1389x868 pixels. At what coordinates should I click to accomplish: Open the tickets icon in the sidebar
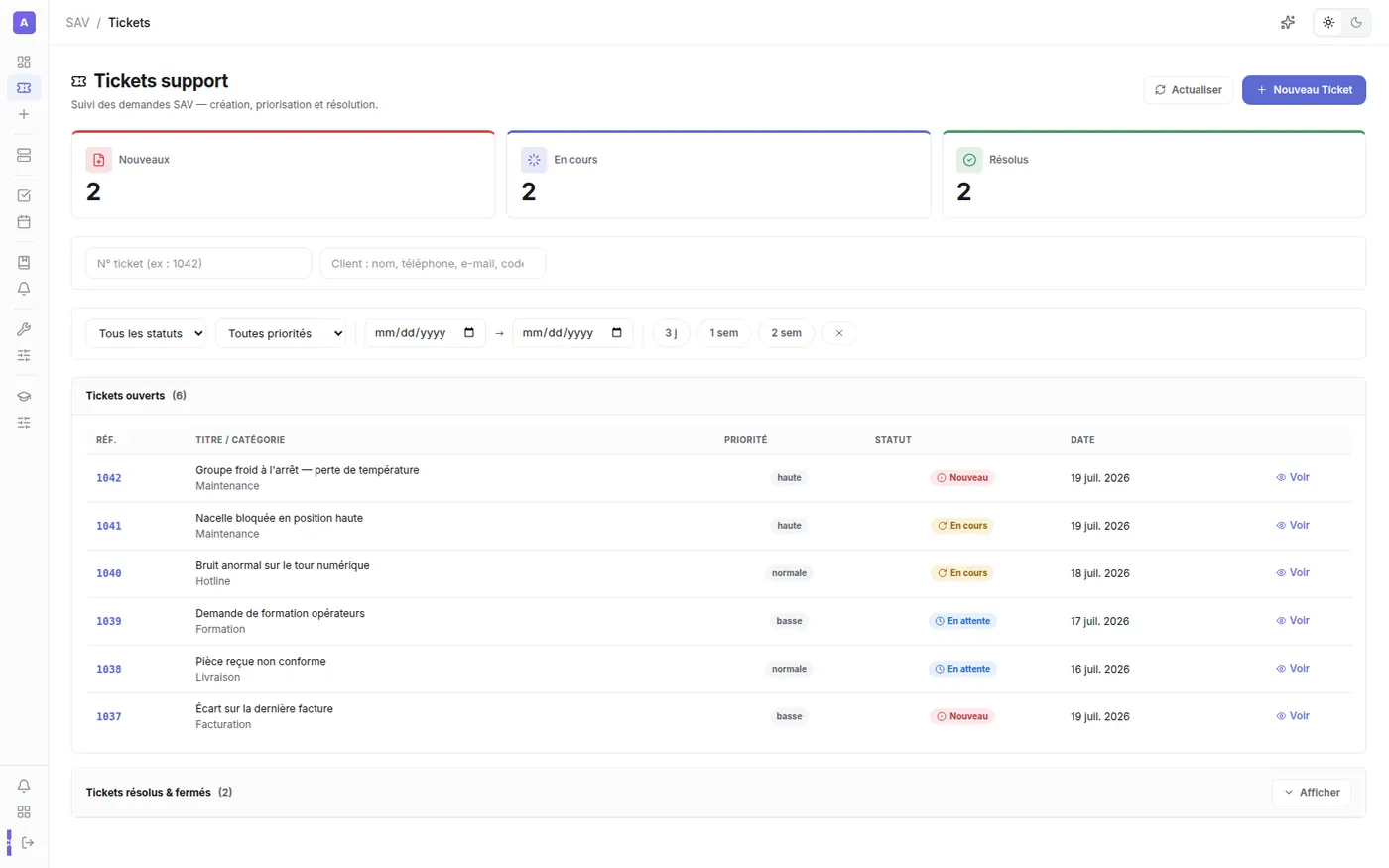pyautogui.click(x=24, y=88)
